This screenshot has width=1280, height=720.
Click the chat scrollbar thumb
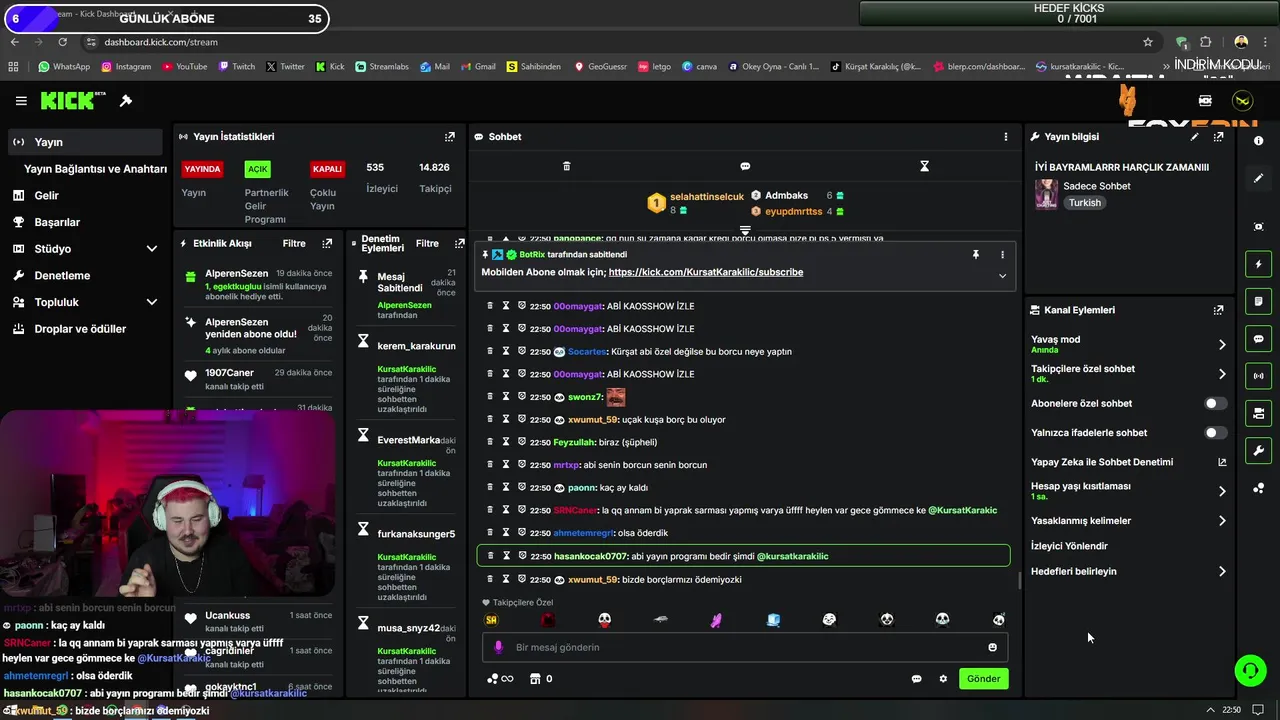[1019, 581]
